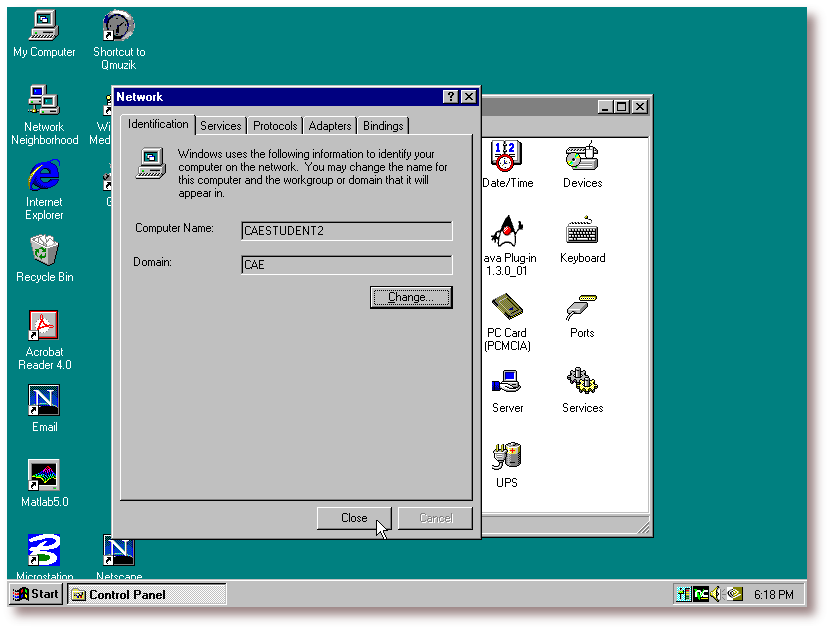The image size is (830, 630).
Task: Open My Computer desktop icon
Action: pos(44,26)
